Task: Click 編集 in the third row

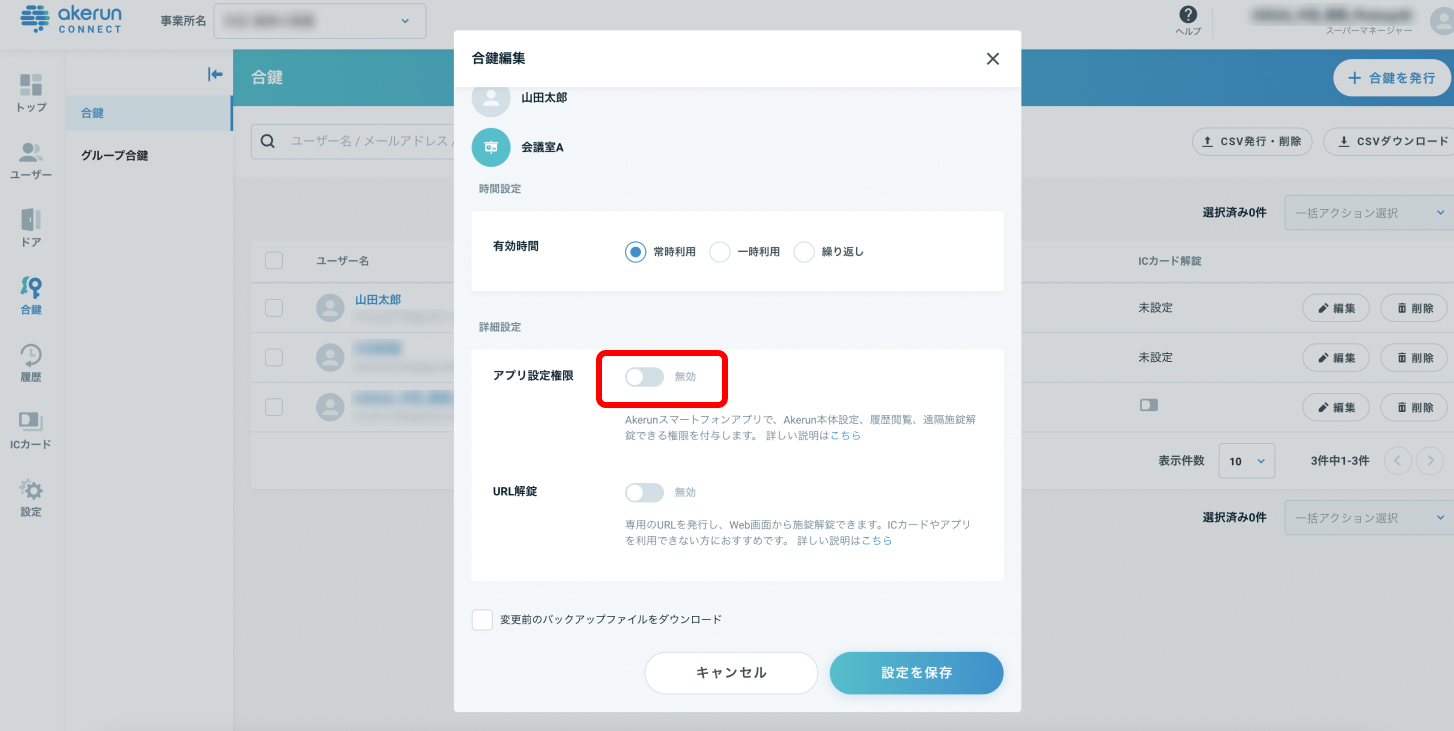Action: click(1336, 407)
